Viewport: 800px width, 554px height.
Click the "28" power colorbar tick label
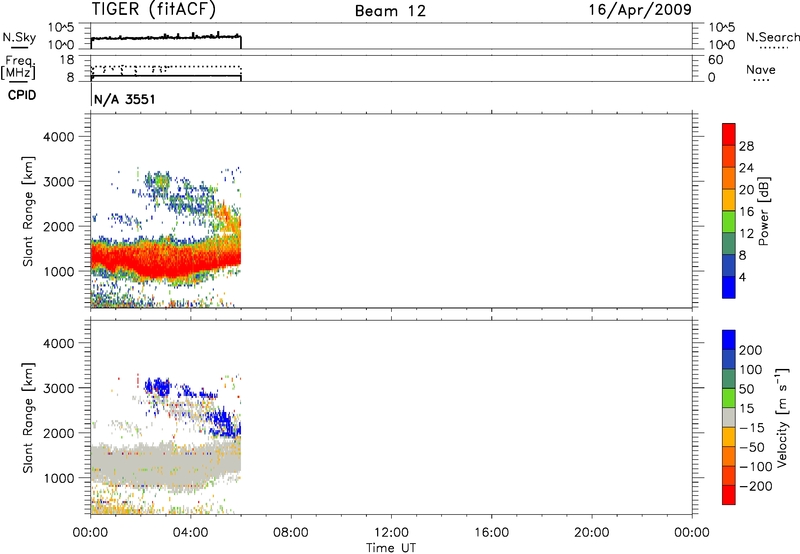coord(746,146)
